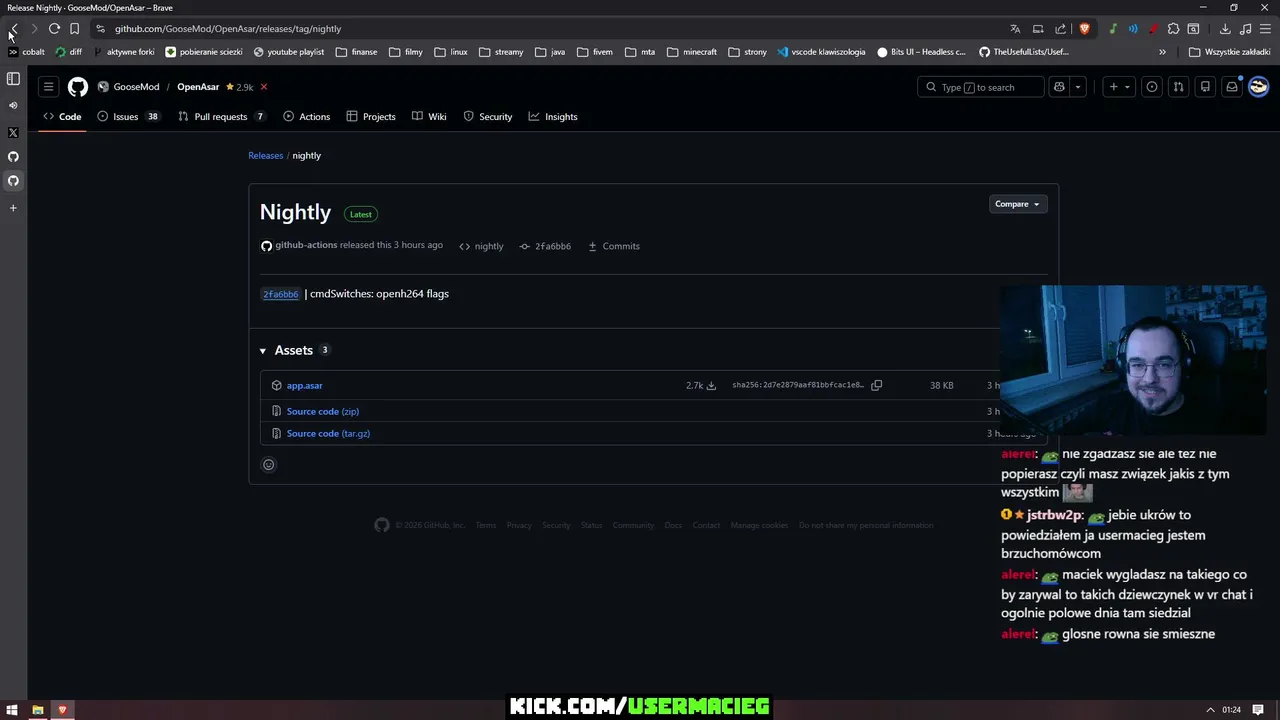Go to the GitHub homepage via Octocat logo
The width and height of the screenshot is (1280, 720).
point(78,87)
